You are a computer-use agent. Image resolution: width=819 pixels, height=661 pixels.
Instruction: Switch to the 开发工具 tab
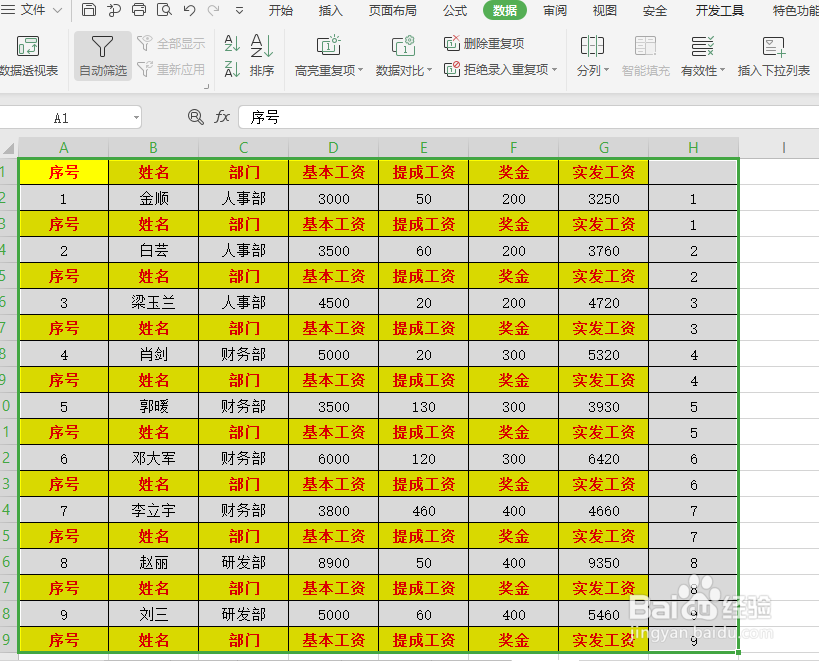tap(719, 10)
